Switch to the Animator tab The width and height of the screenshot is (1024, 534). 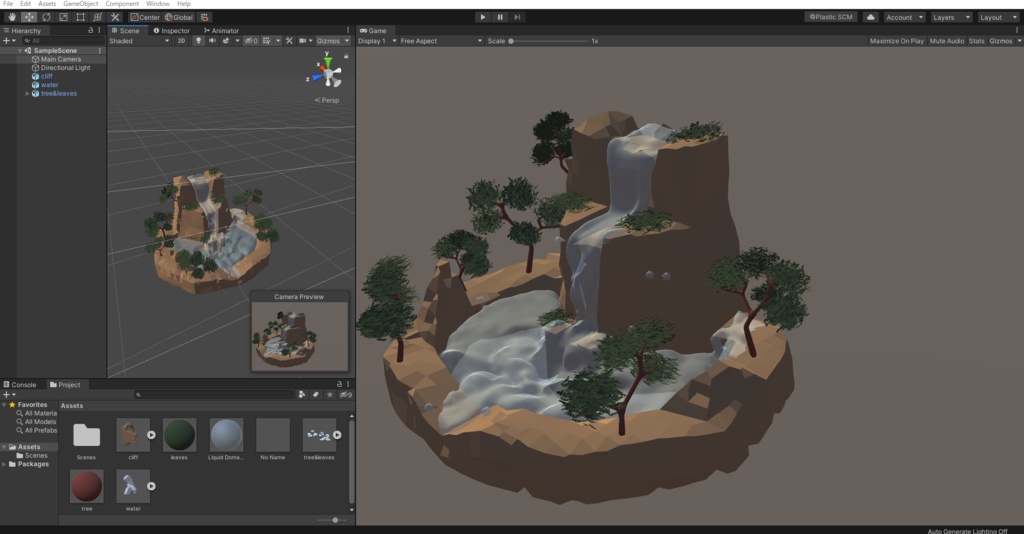[221, 30]
